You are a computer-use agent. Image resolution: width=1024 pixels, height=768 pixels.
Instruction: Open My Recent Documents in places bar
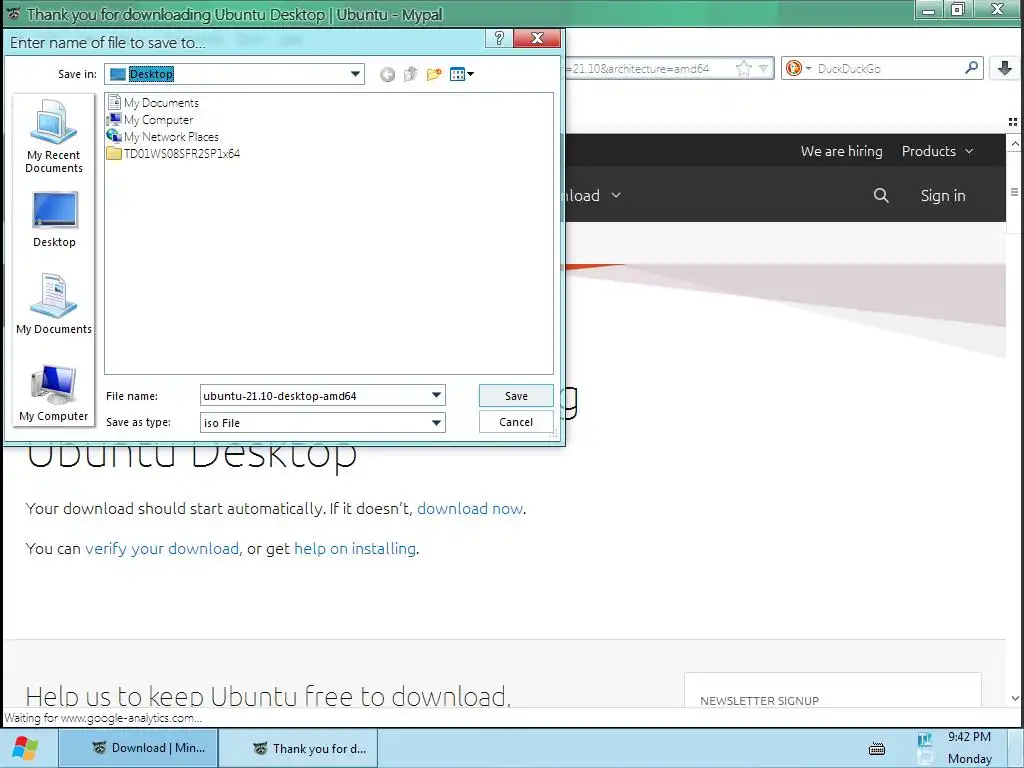(x=54, y=136)
